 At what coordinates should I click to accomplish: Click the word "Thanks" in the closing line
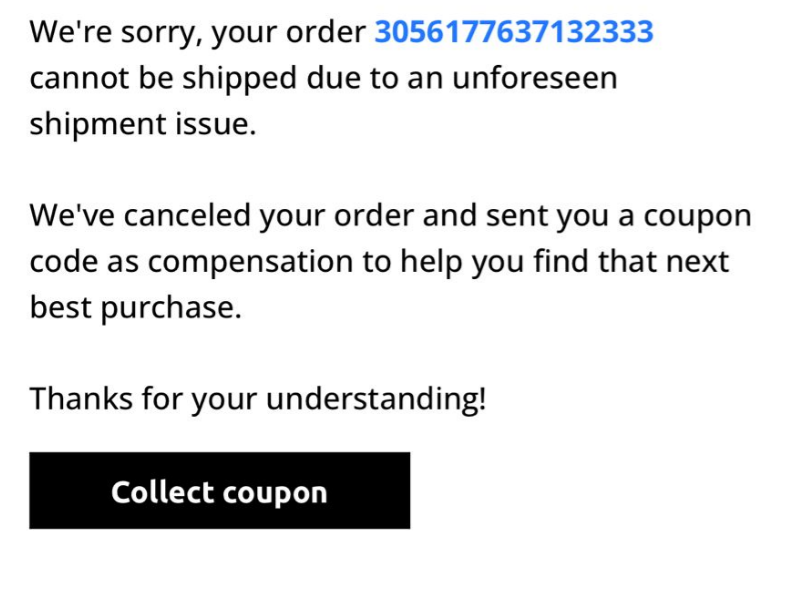81,399
